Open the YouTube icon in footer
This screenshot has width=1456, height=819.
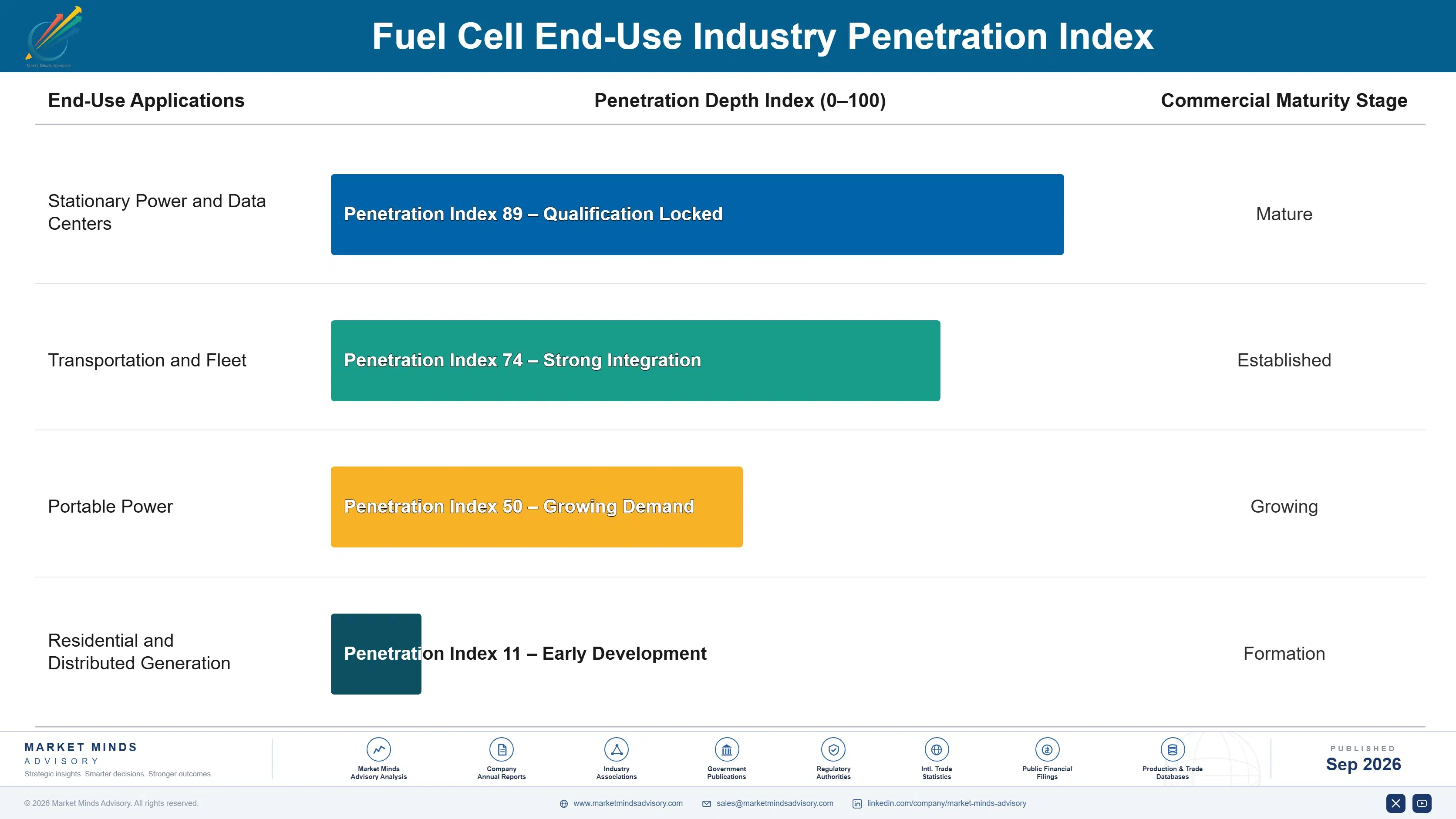[1422, 803]
